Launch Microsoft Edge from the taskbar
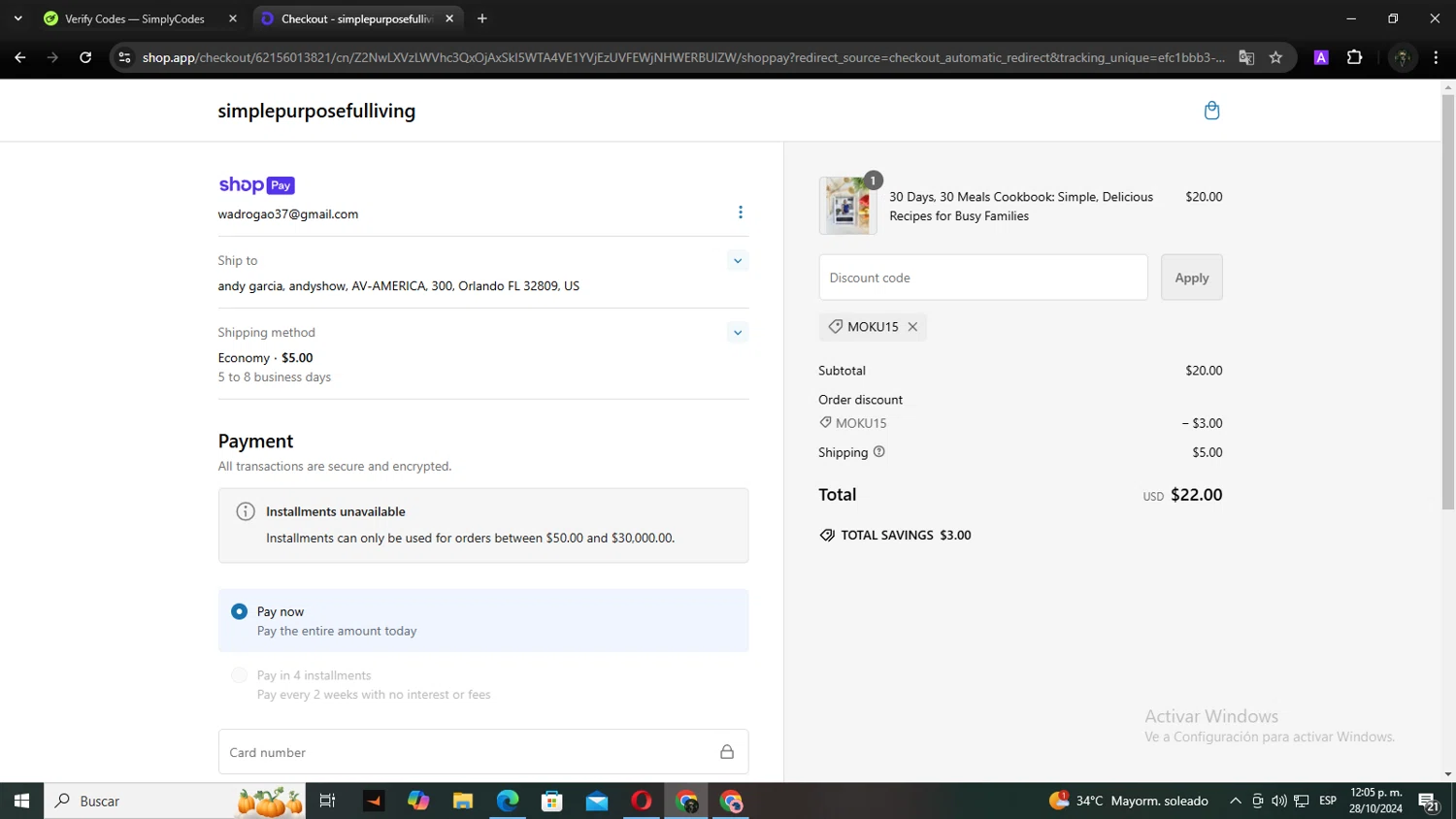The image size is (1456, 819). click(x=508, y=801)
